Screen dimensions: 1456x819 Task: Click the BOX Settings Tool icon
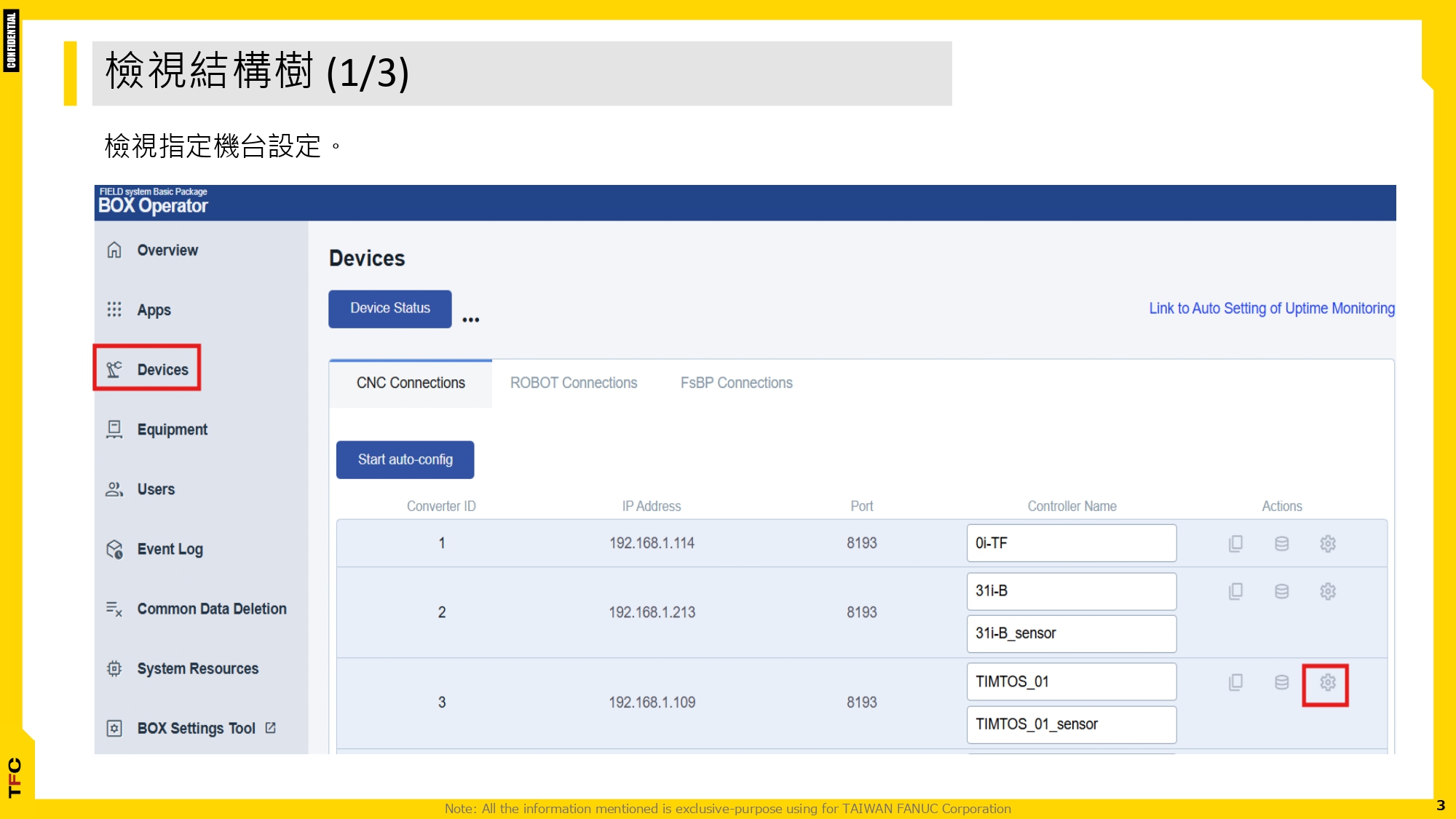[114, 728]
